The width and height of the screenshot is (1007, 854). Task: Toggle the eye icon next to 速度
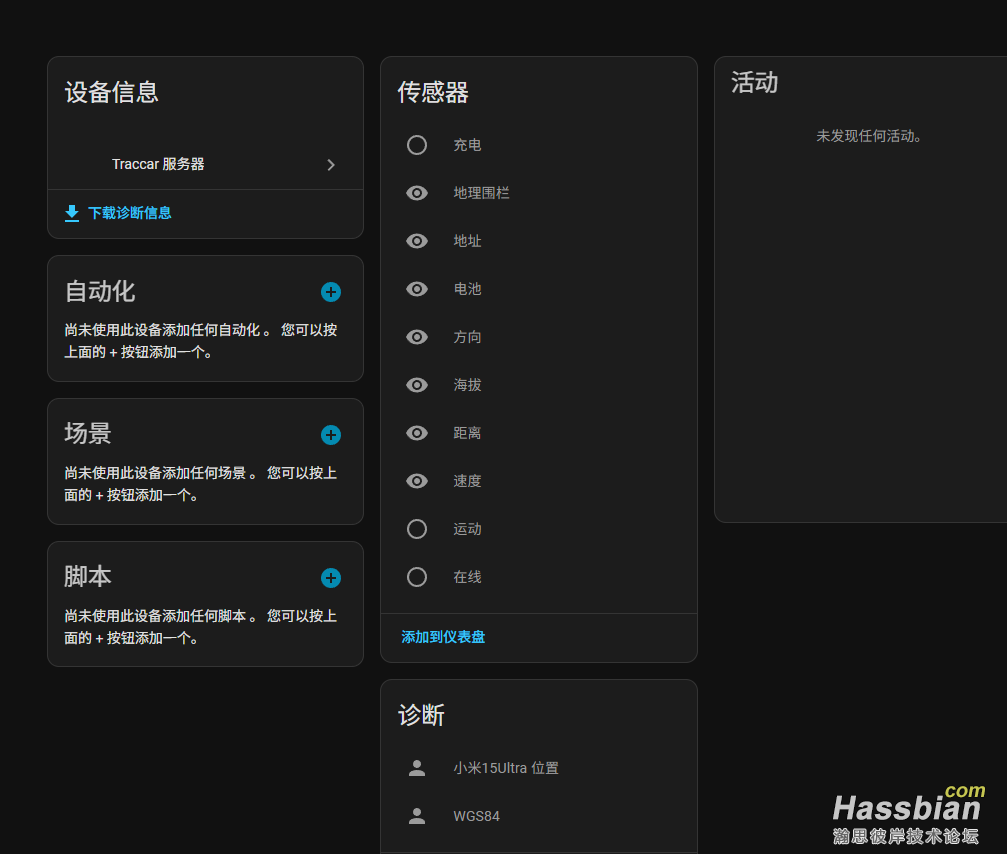[x=416, y=480]
